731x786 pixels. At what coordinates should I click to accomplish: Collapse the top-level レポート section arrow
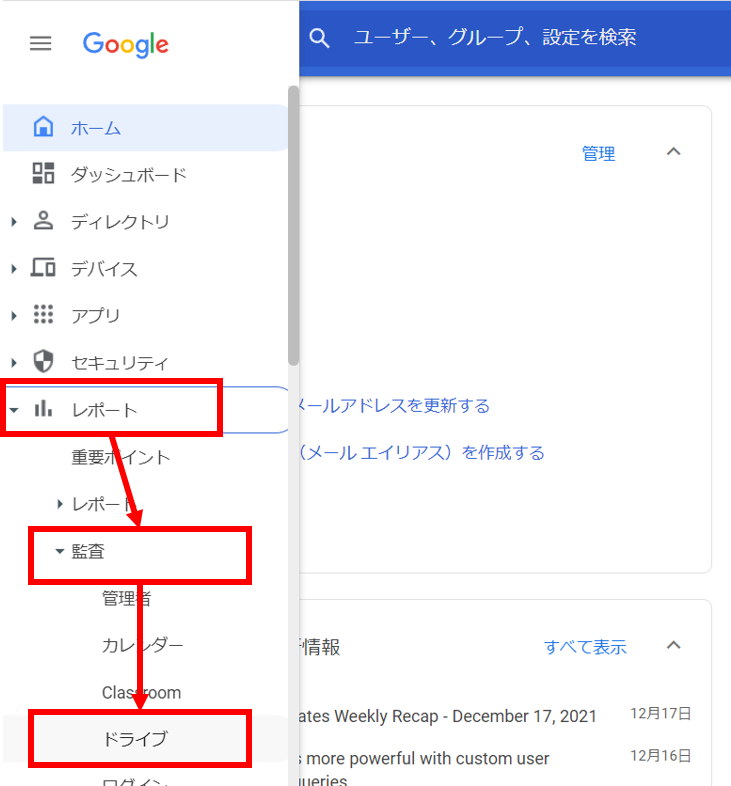[14, 410]
